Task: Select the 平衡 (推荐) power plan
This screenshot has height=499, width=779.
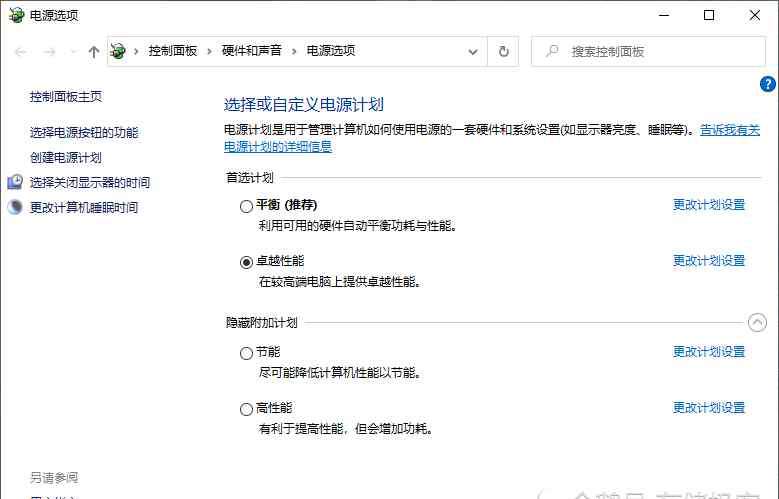Action: click(x=246, y=206)
